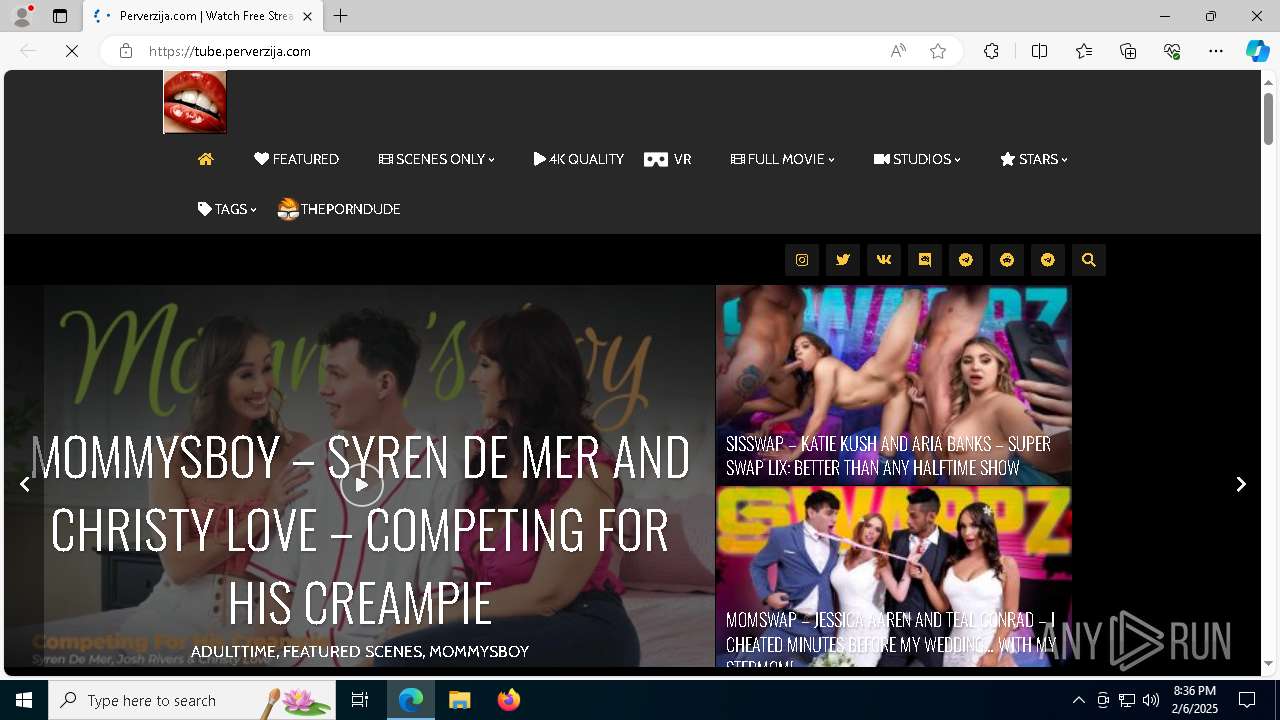Open the volume control tray icon

point(1151,700)
